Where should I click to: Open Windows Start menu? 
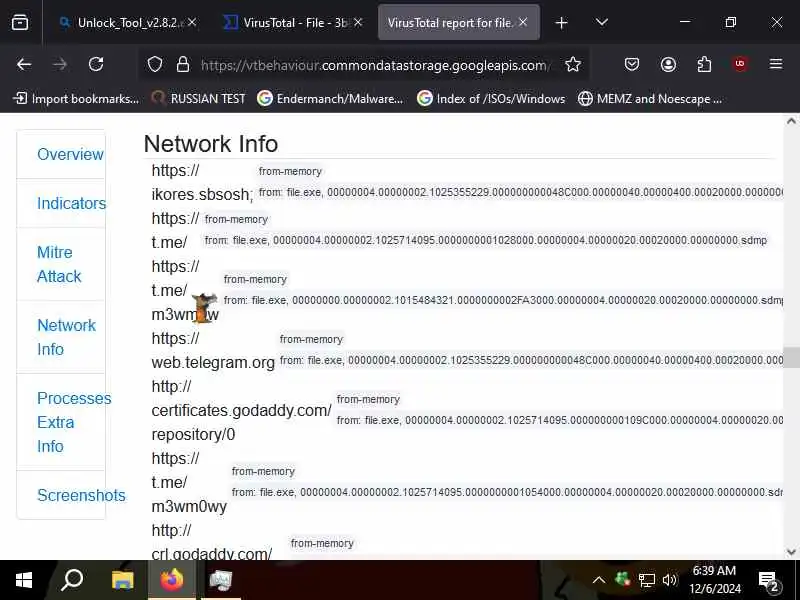(x=24, y=580)
